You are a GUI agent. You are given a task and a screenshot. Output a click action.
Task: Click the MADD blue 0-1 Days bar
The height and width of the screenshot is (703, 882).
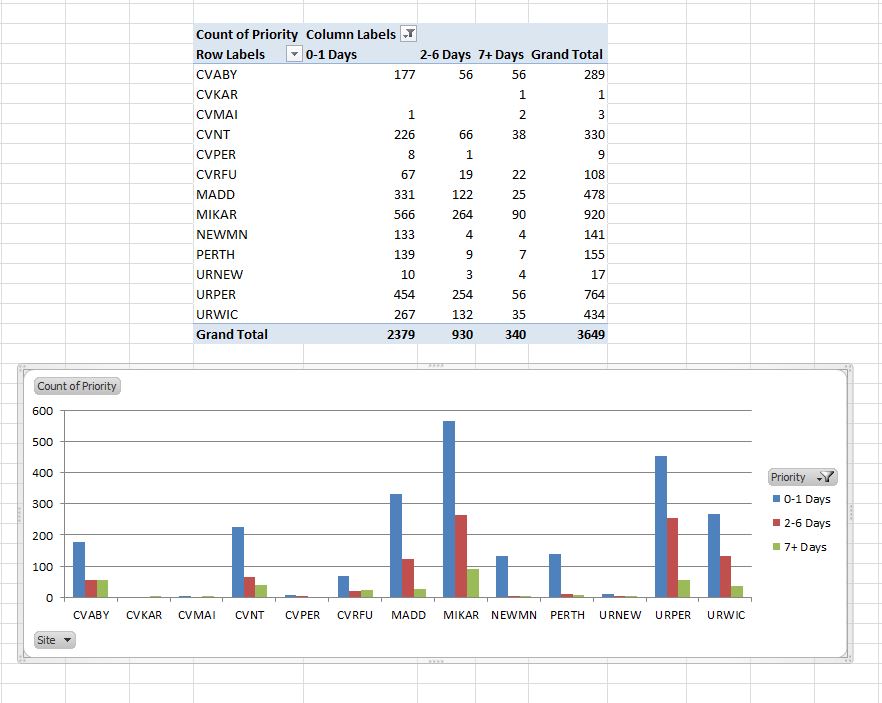[396, 546]
